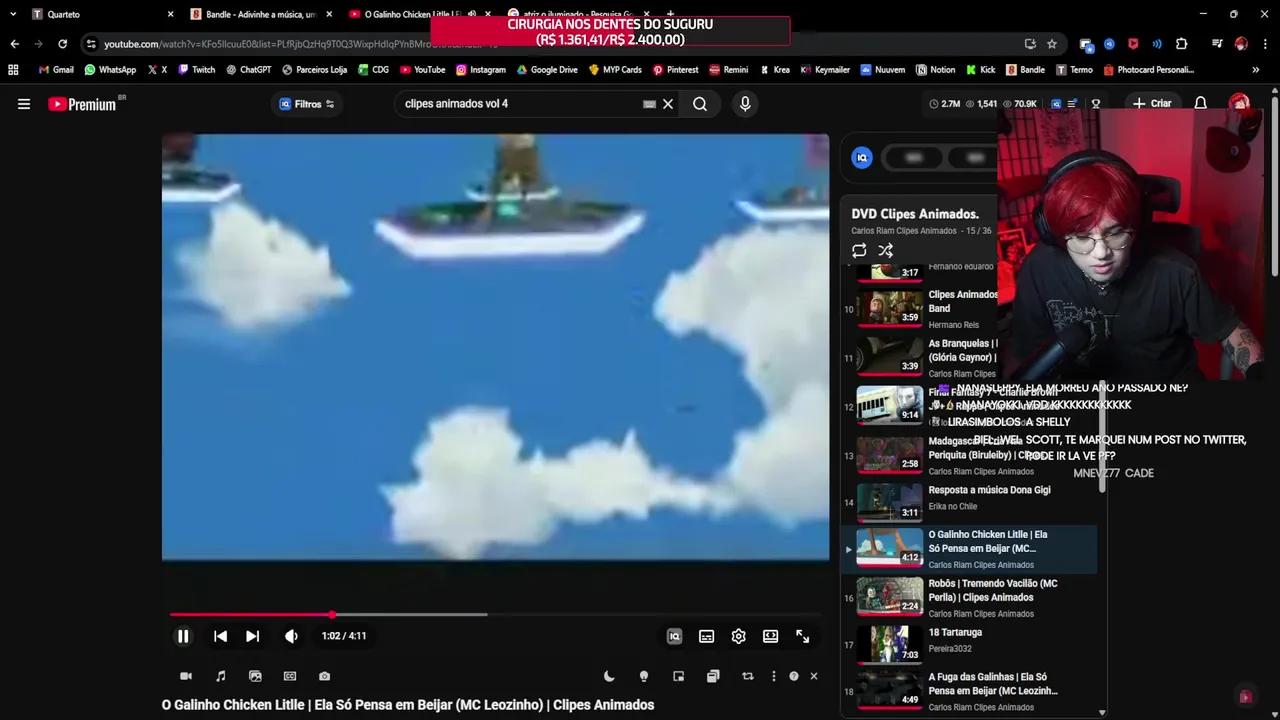Toggle the loop video icon below player
The height and width of the screenshot is (720, 1280).
747,676
